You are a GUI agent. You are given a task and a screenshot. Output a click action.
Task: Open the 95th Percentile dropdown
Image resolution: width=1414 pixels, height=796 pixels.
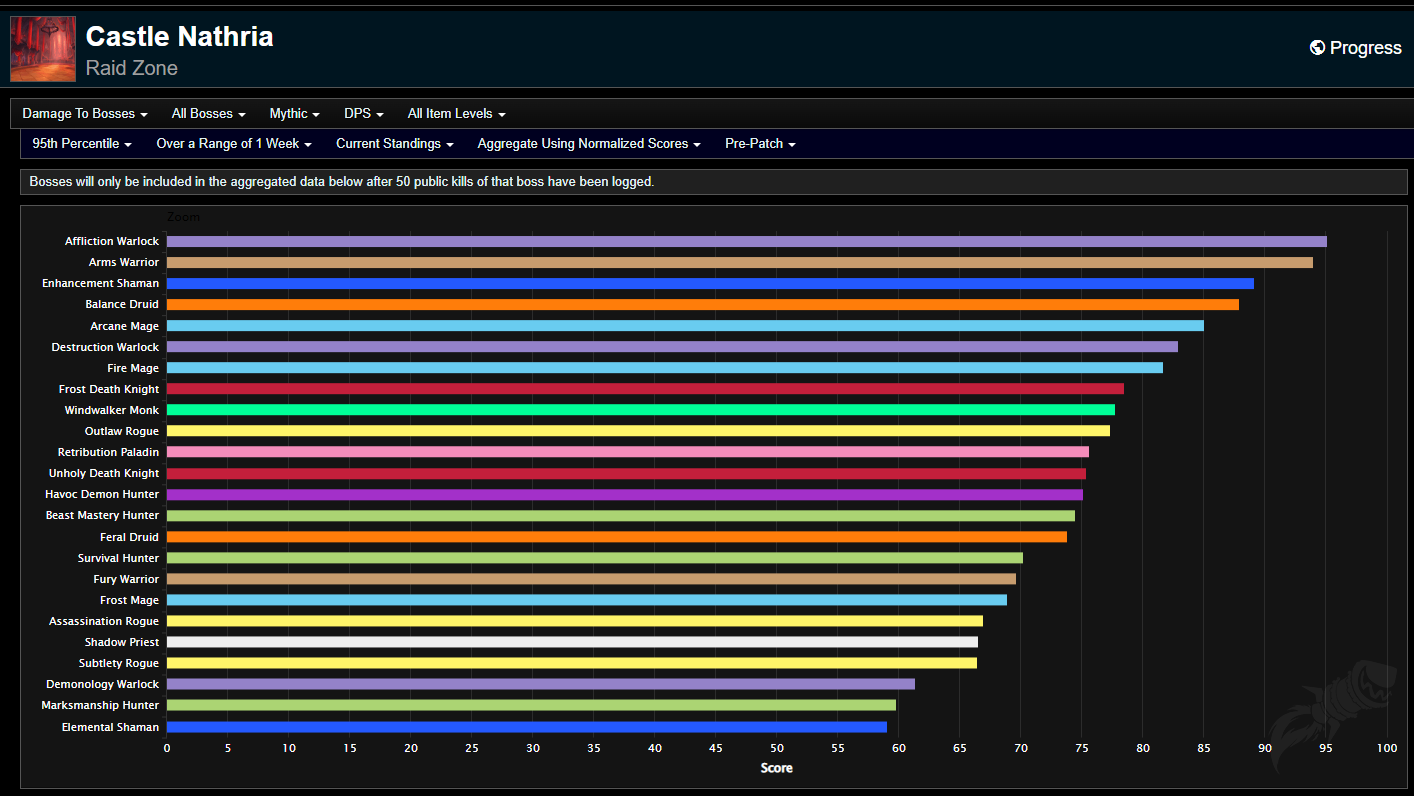pyautogui.click(x=82, y=144)
